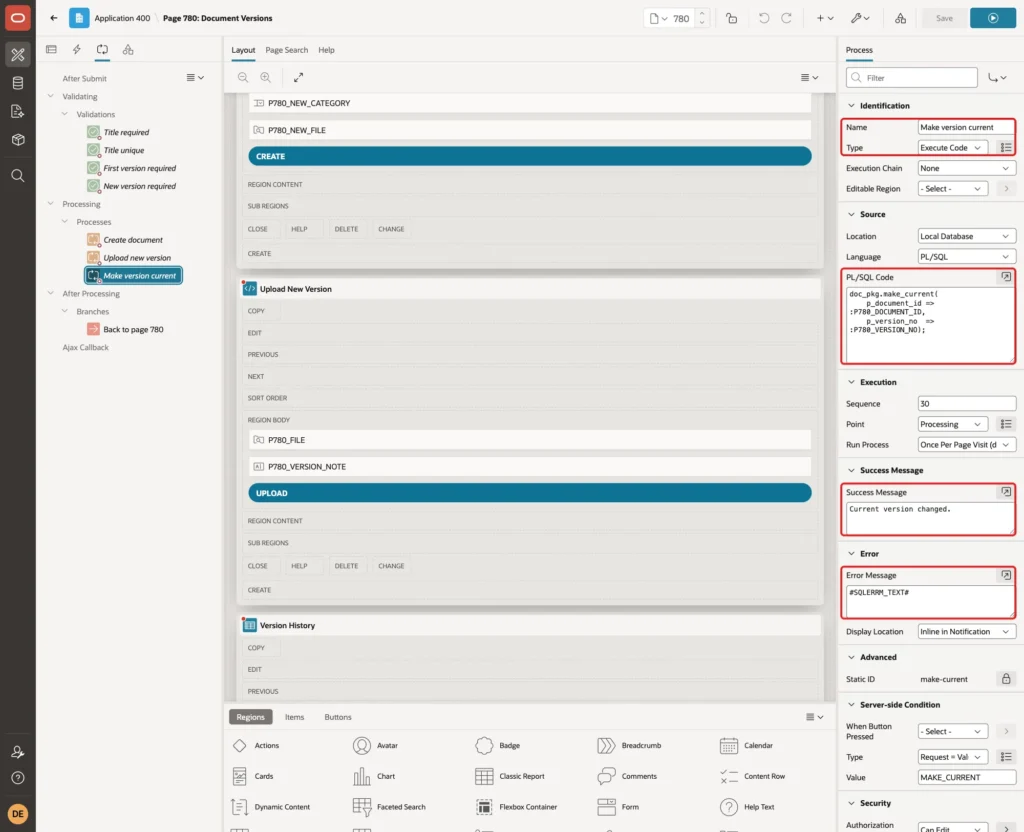
Task: Open the Execution Chain dropdown
Action: click(967, 168)
